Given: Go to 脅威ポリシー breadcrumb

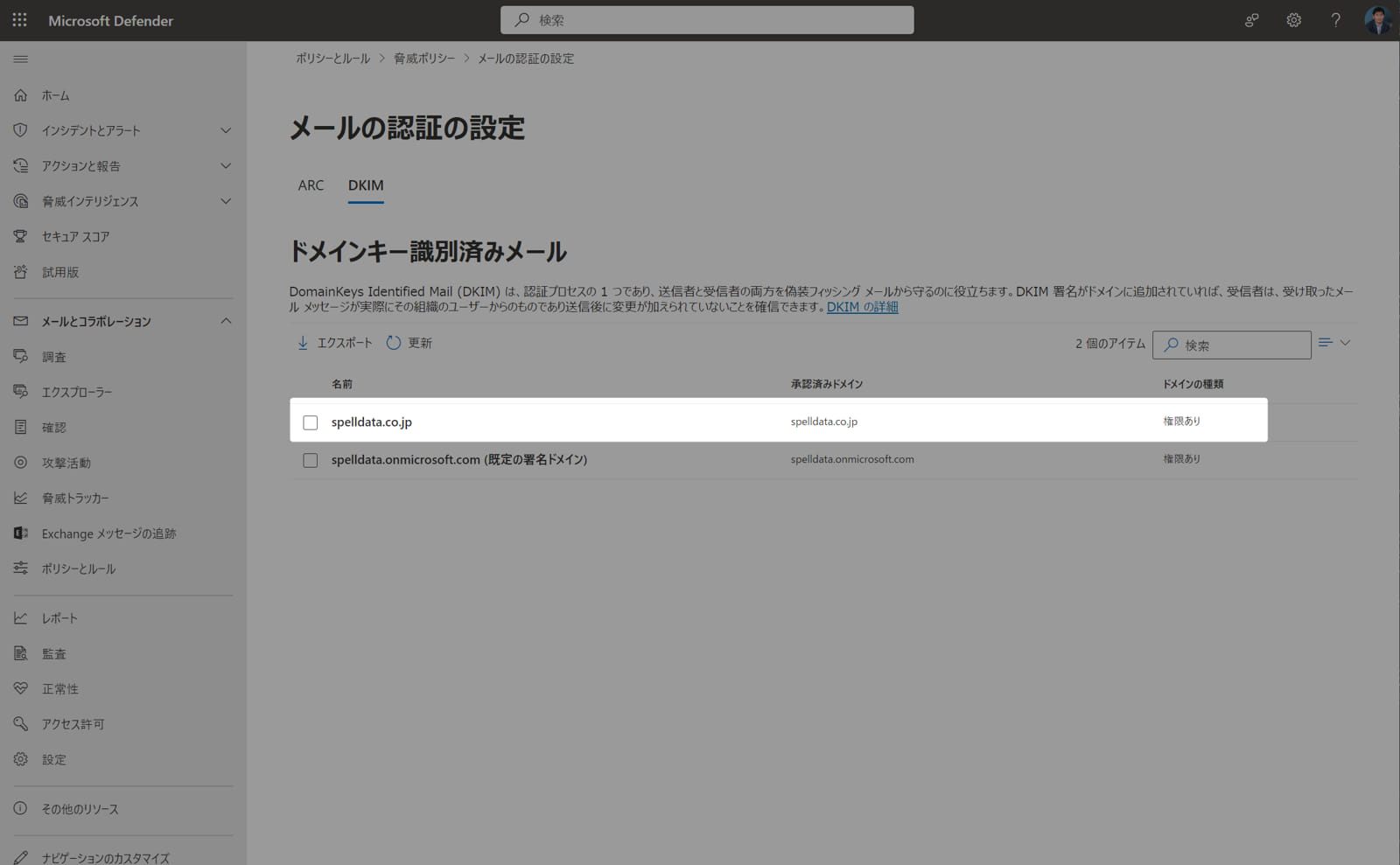Looking at the screenshot, I should click(424, 59).
